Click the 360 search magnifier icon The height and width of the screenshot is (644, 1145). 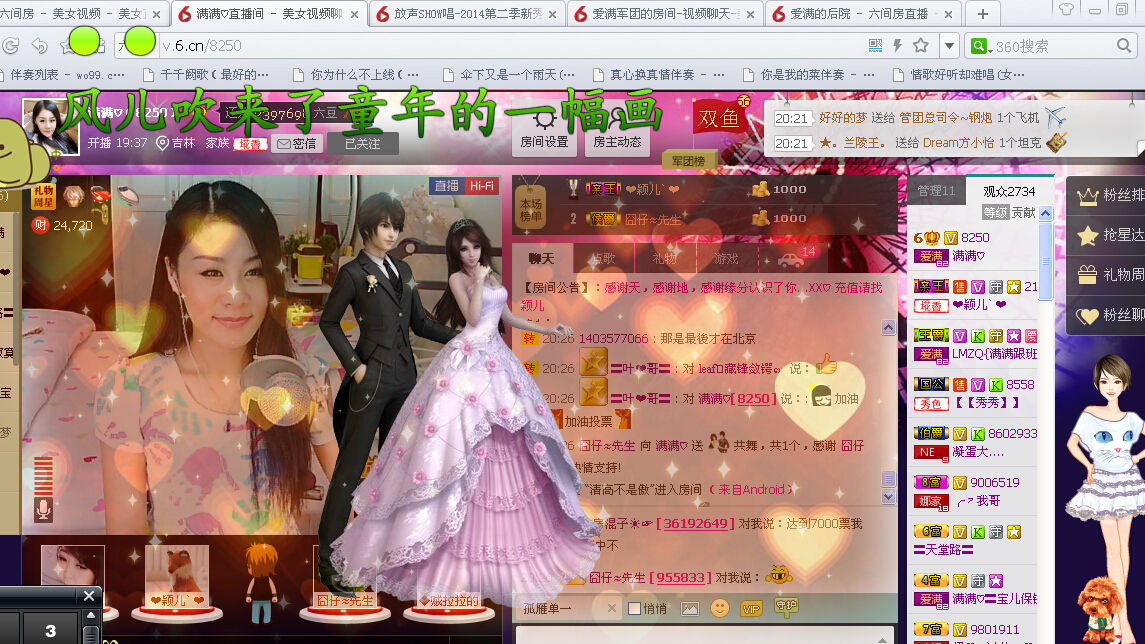(1123, 45)
